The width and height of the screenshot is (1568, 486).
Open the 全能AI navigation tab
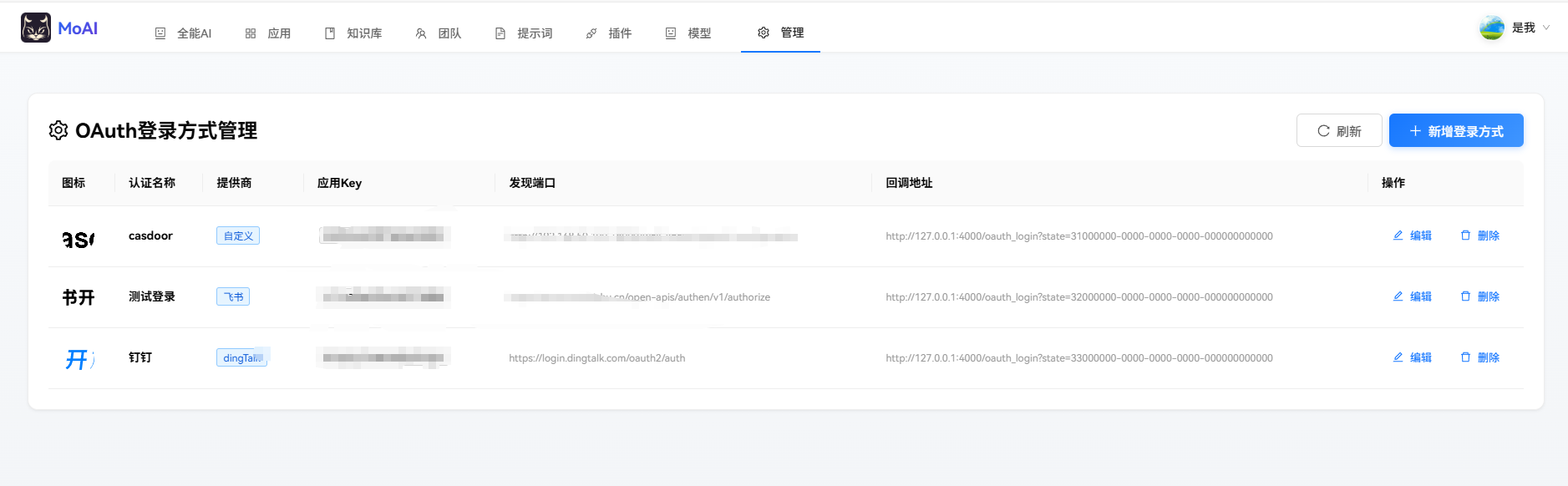click(183, 33)
